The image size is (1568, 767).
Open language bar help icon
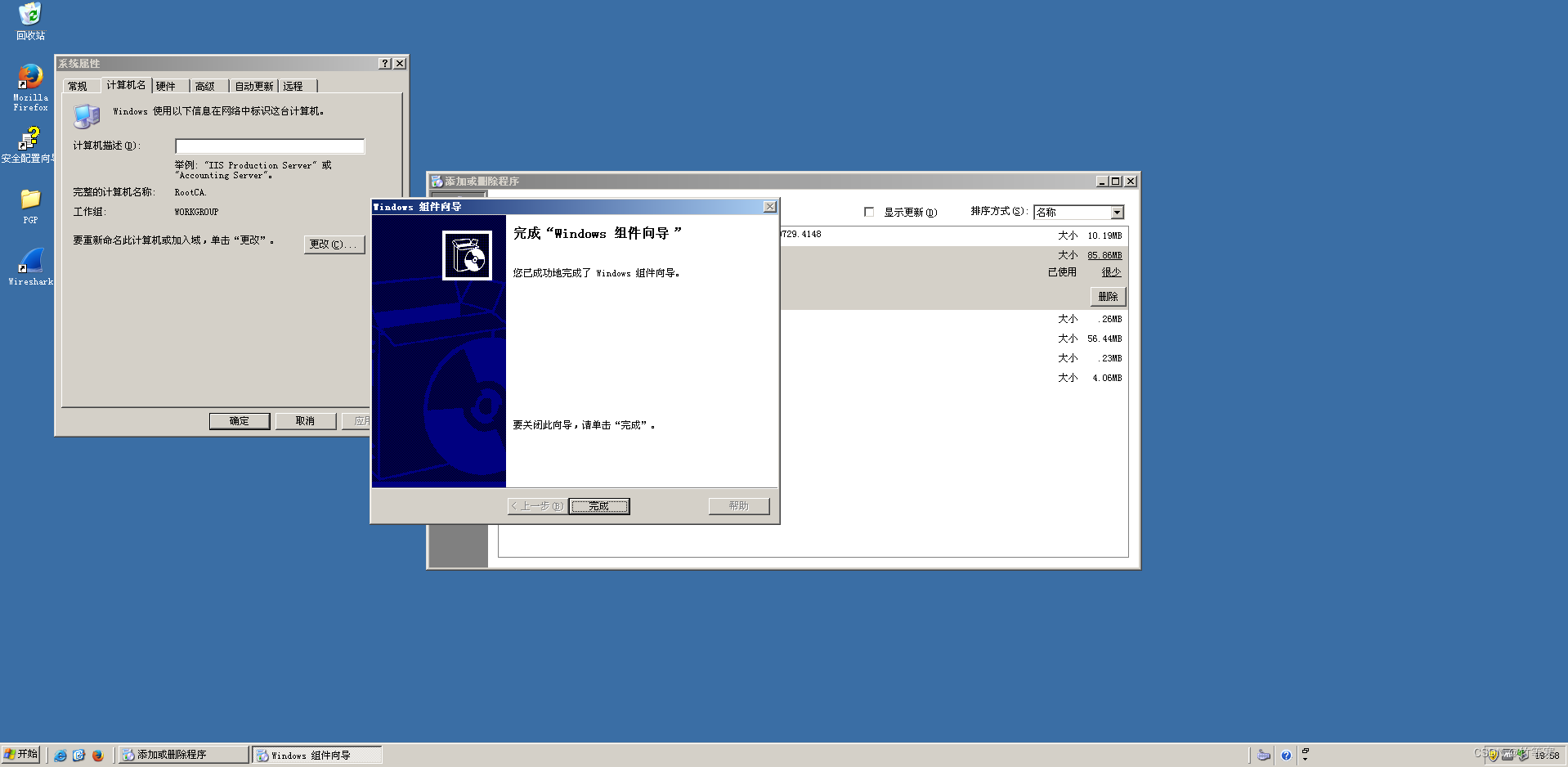click(x=1286, y=756)
